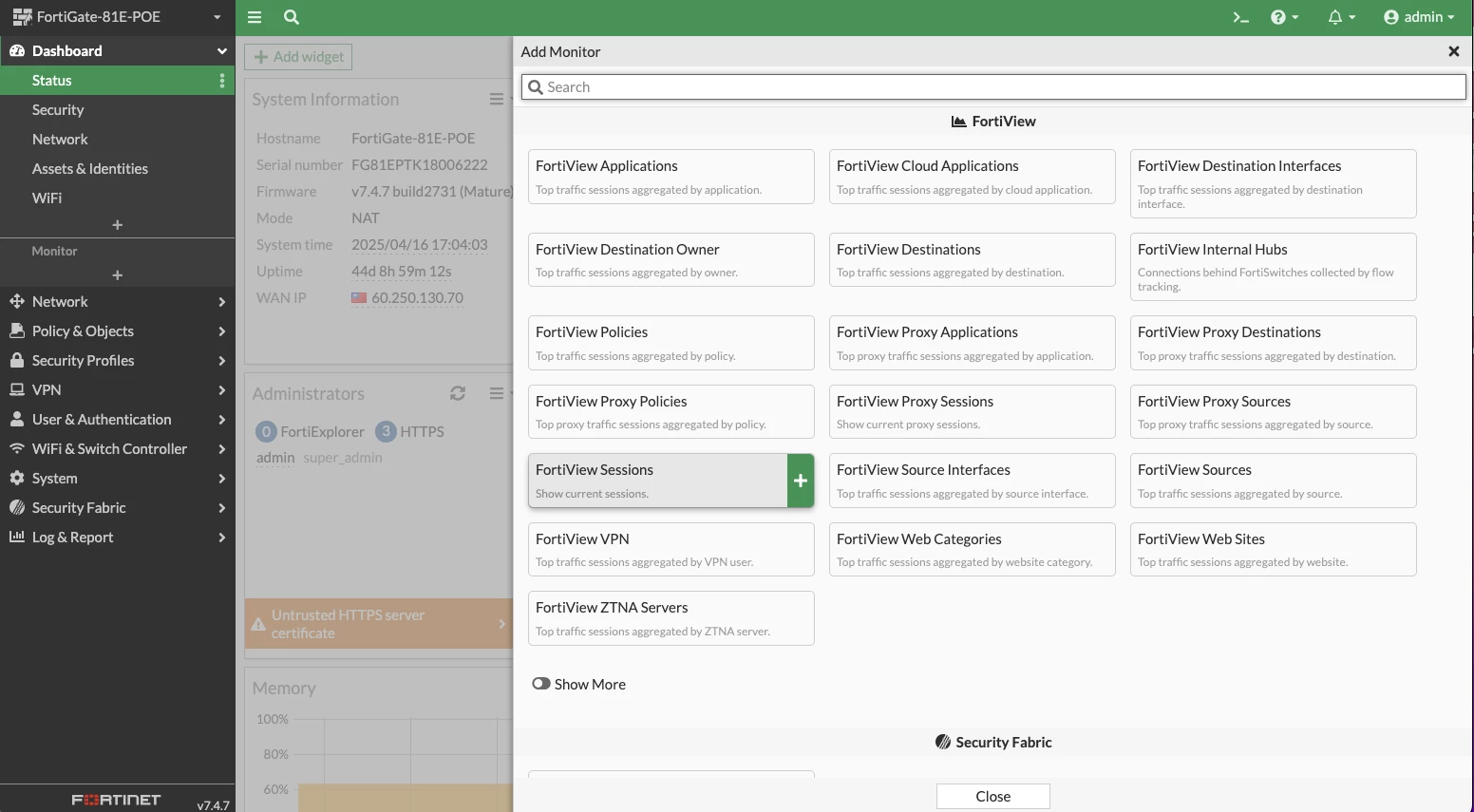Expand the Security Fabric menu
This screenshot has width=1474, height=812.
coord(118,508)
